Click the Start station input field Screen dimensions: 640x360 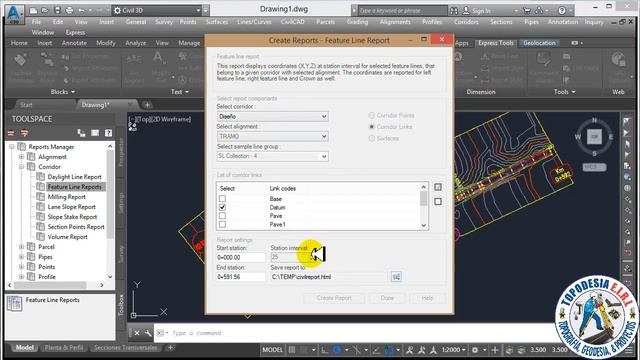(241, 258)
